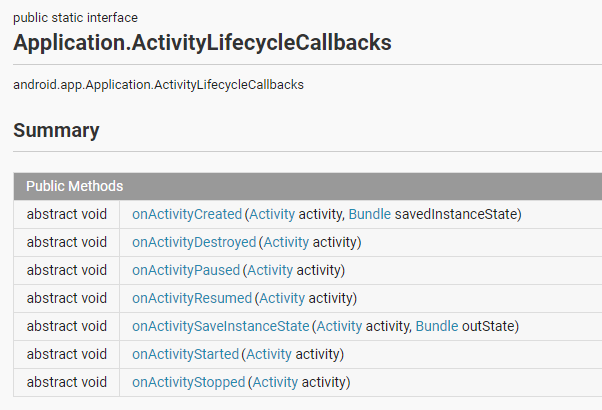Click the onActivityPaused method link
This screenshot has height=410, width=602.
186,270
